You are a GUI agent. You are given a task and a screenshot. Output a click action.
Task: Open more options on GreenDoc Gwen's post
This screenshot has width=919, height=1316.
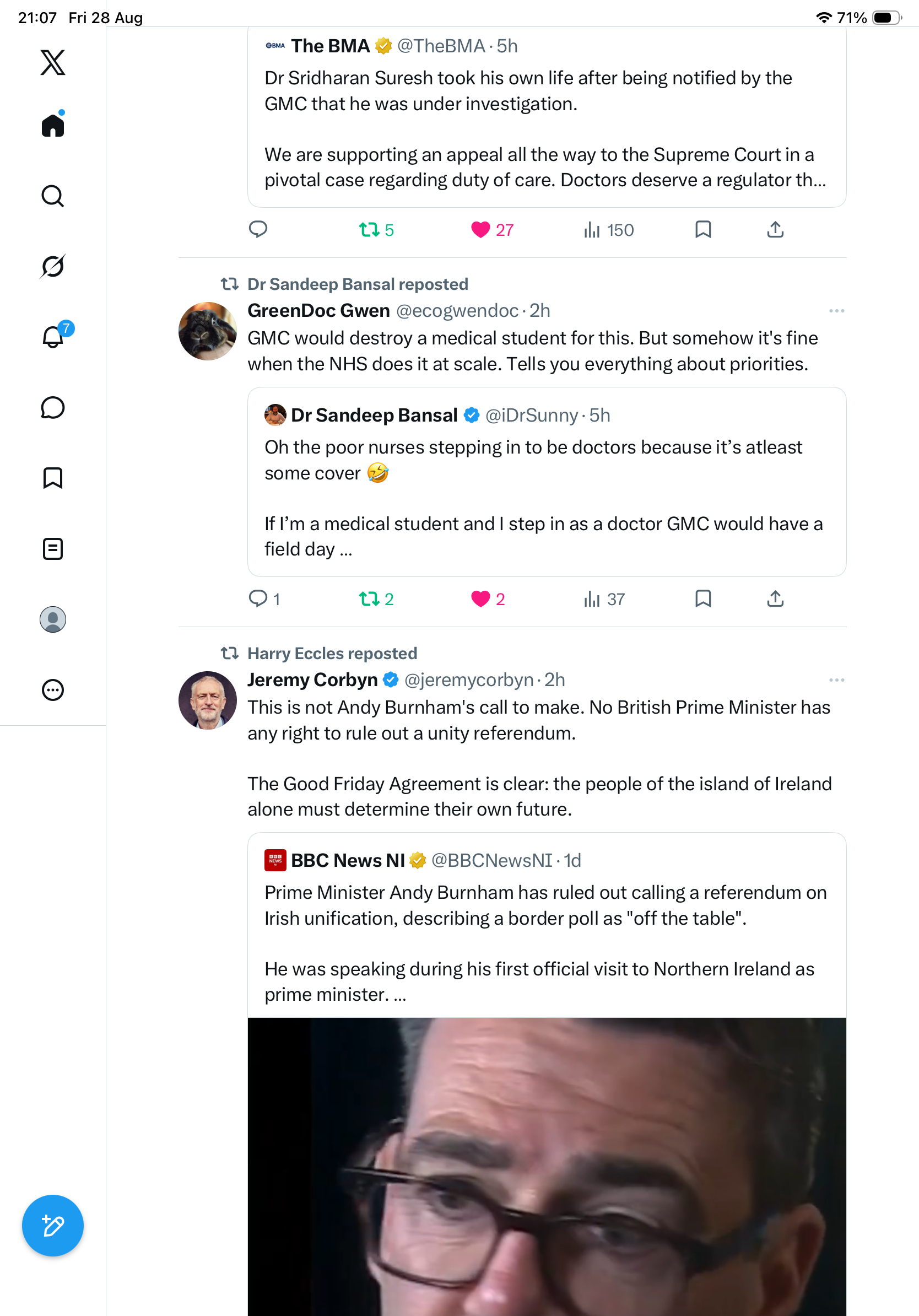coord(836,311)
